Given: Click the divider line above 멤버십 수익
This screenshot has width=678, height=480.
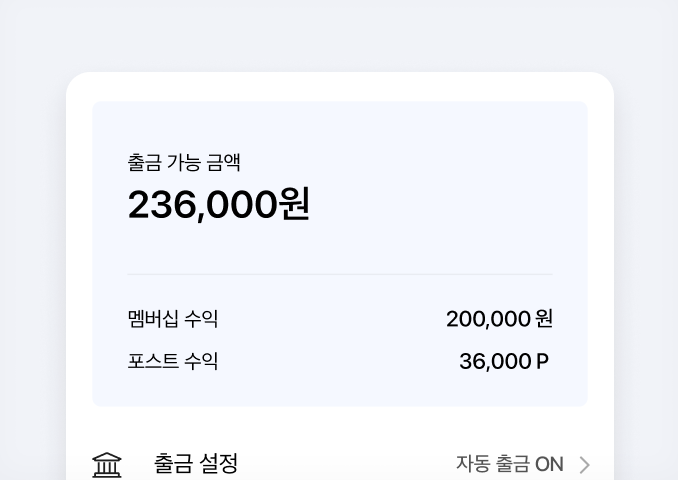Looking at the screenshot, I should click(340, 274).
